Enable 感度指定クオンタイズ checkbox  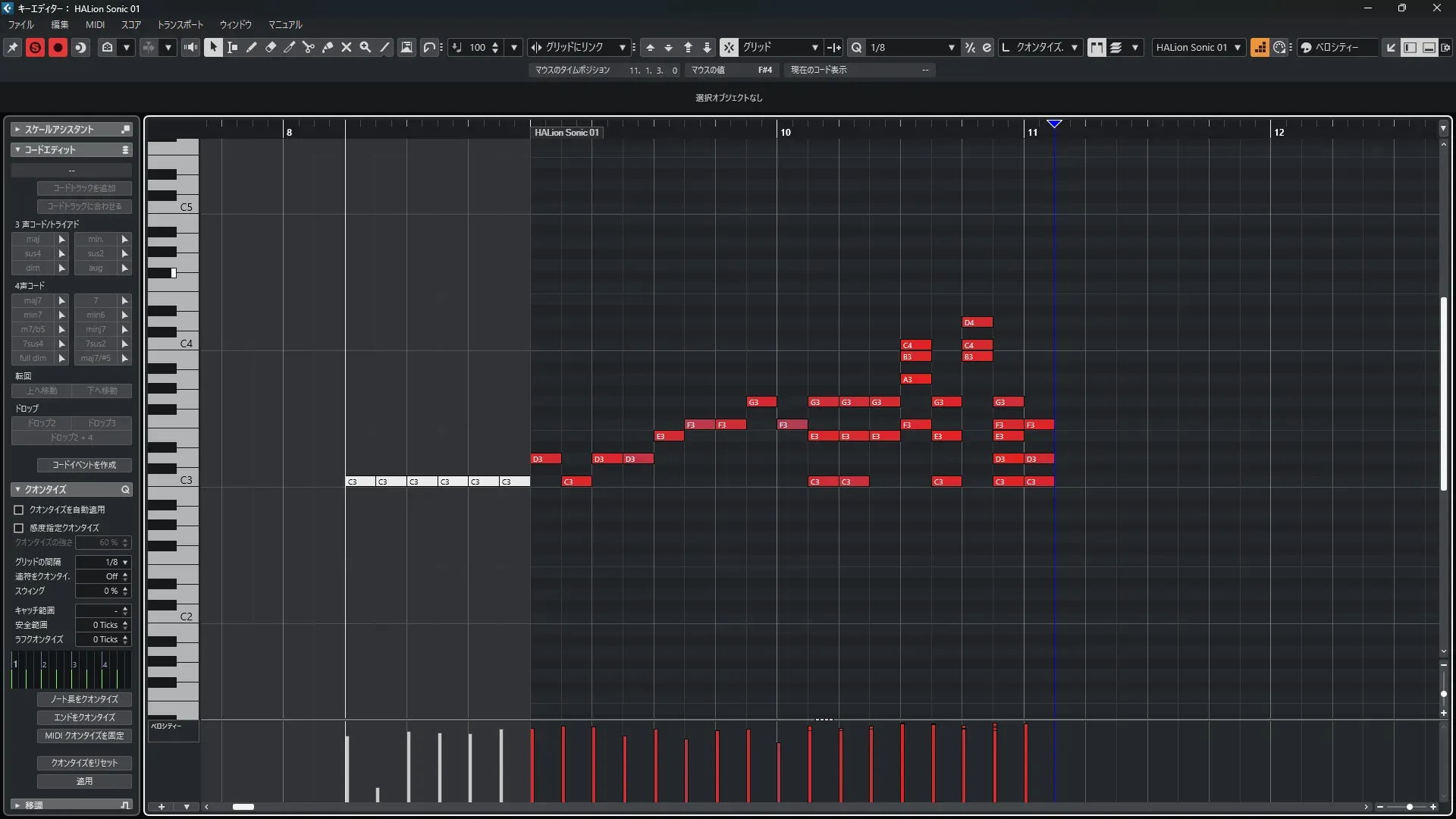[19, 528]
